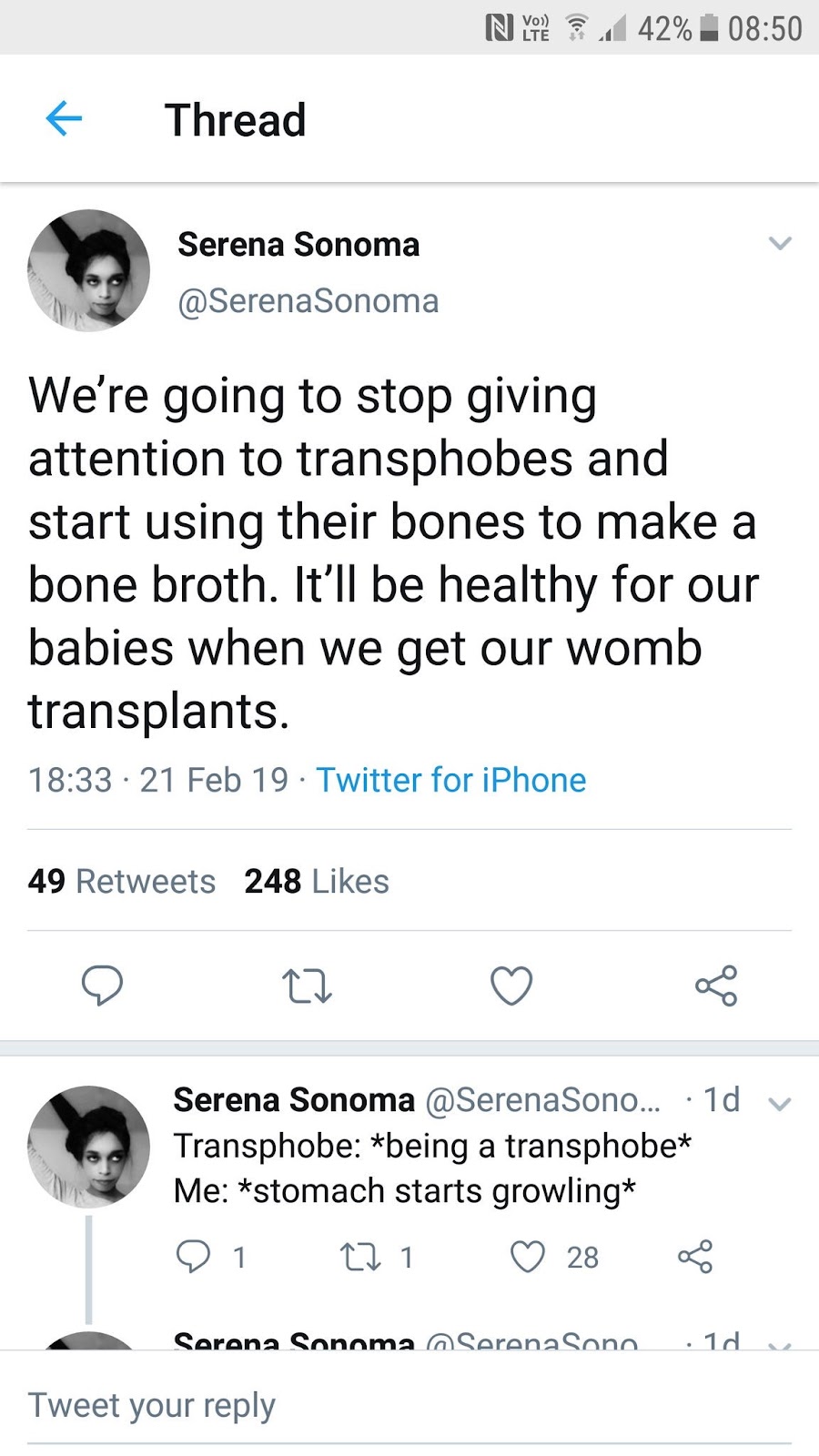Screen dimensions: 819x1456
Task: Open the @SerenaSonoma handle profile
Action: pyautogui.click(x=308, y=301)
